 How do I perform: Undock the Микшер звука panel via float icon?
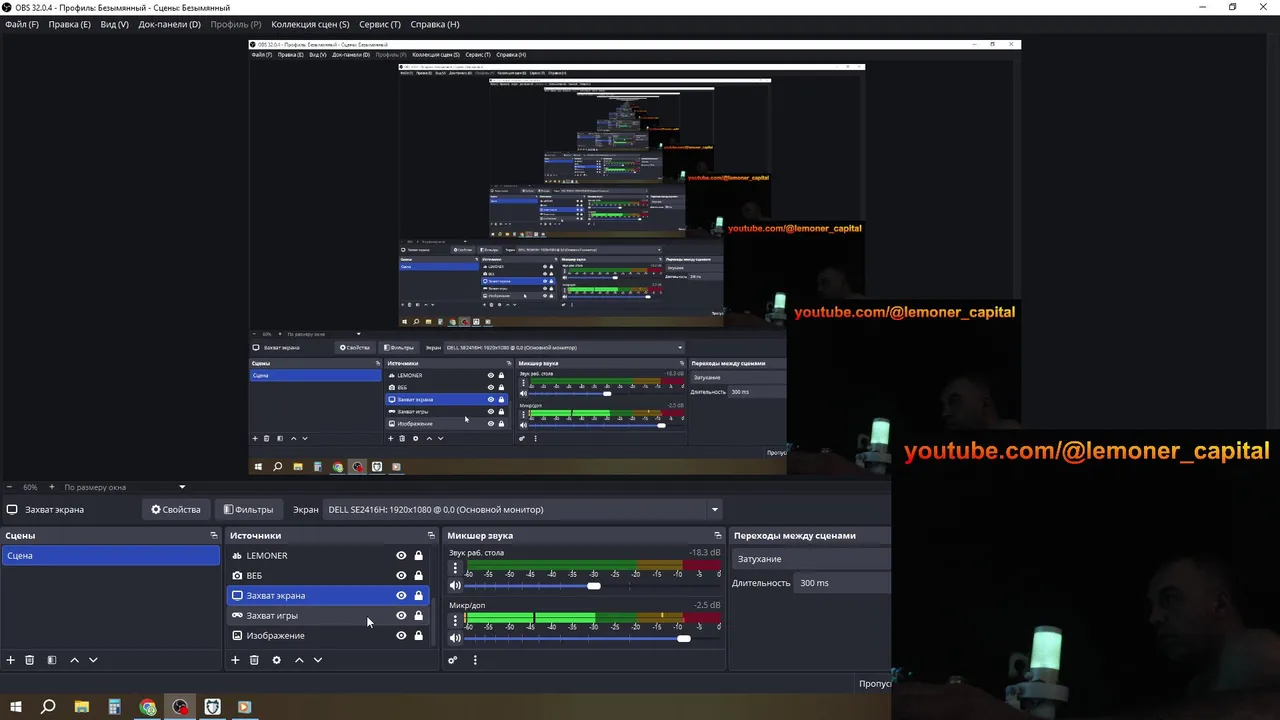click(x=717, y=536)
